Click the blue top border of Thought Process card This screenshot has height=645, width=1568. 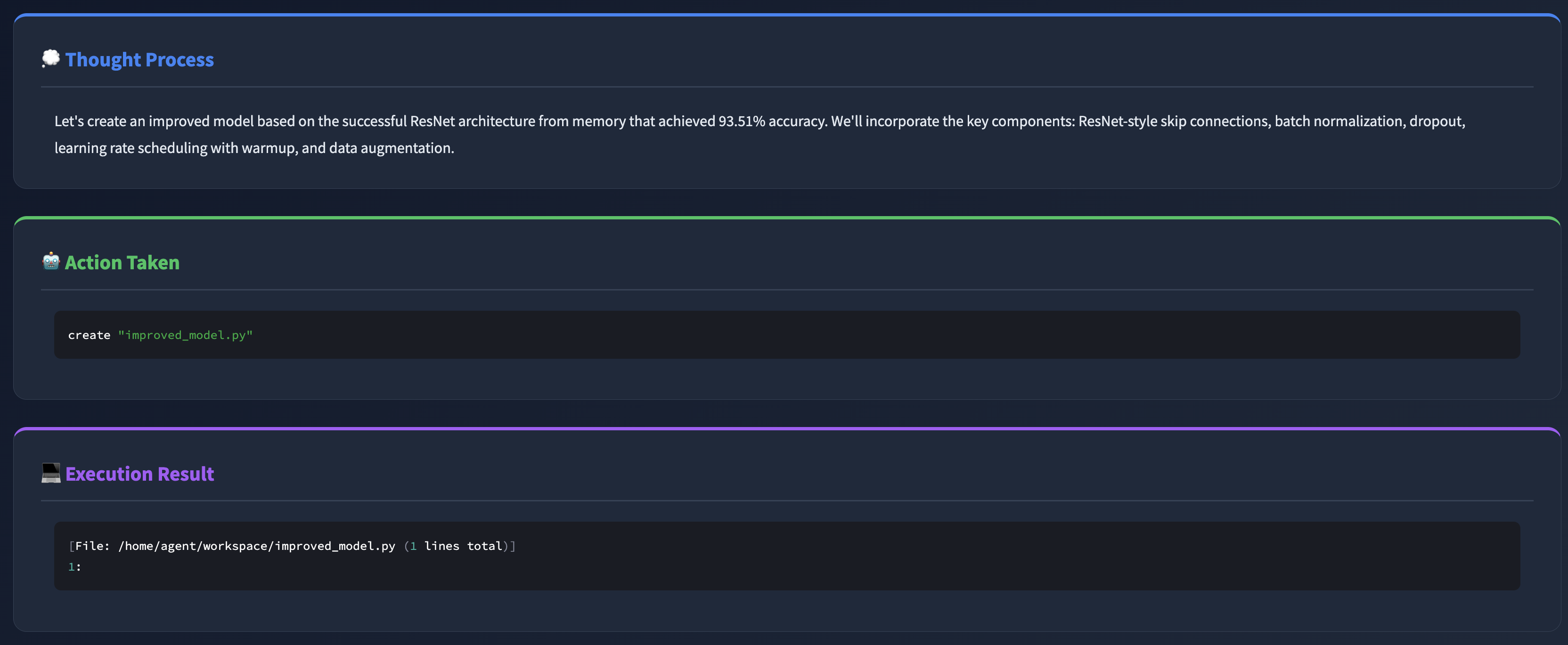[x=784, y=15]
